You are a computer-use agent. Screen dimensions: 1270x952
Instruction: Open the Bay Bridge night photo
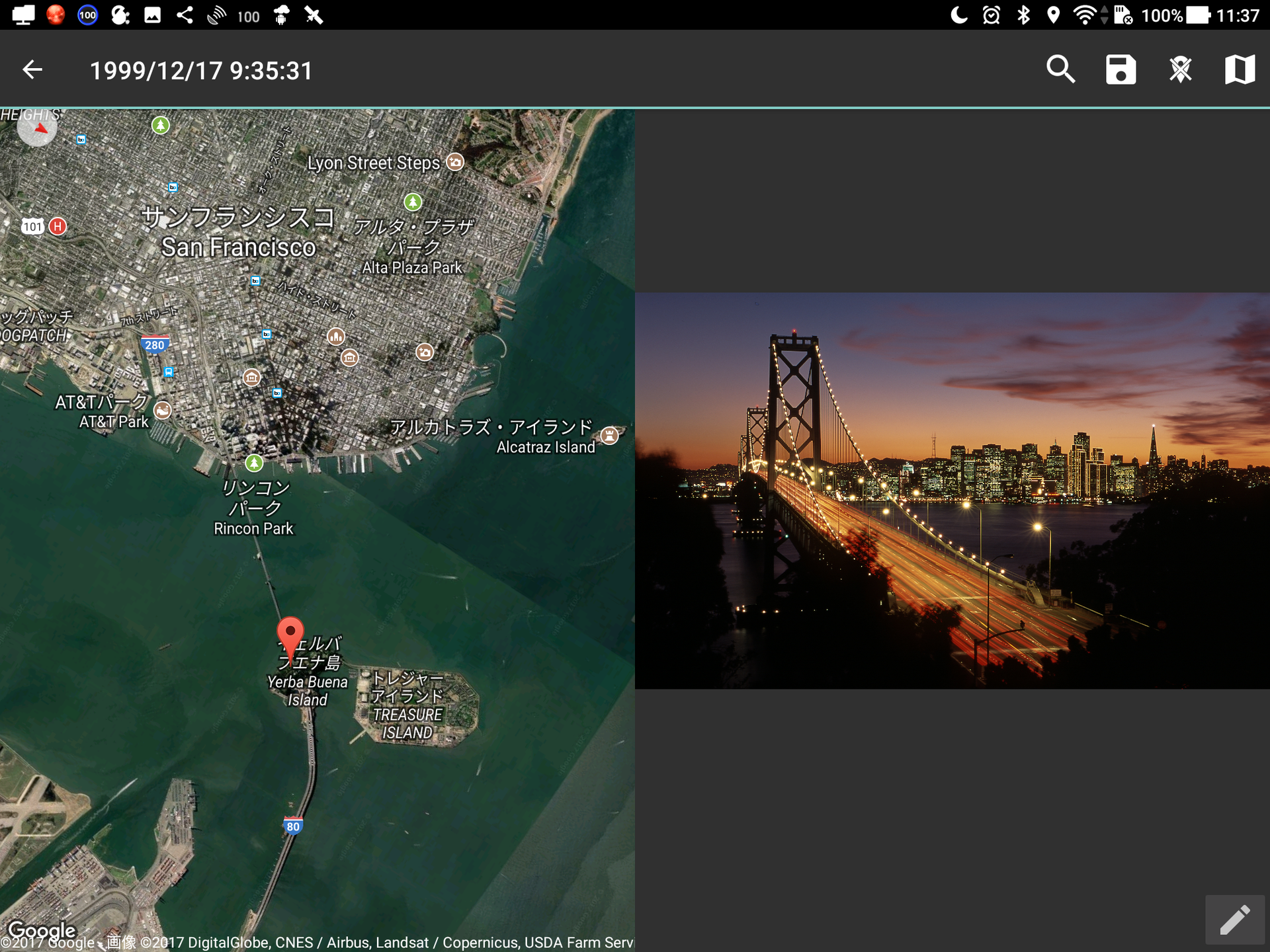coord(952,491)
